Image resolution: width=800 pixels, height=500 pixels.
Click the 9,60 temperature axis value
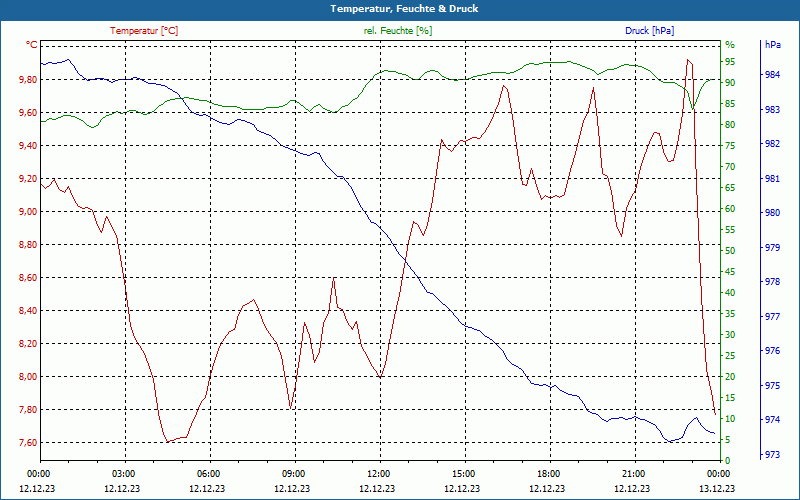click(28, 113)
